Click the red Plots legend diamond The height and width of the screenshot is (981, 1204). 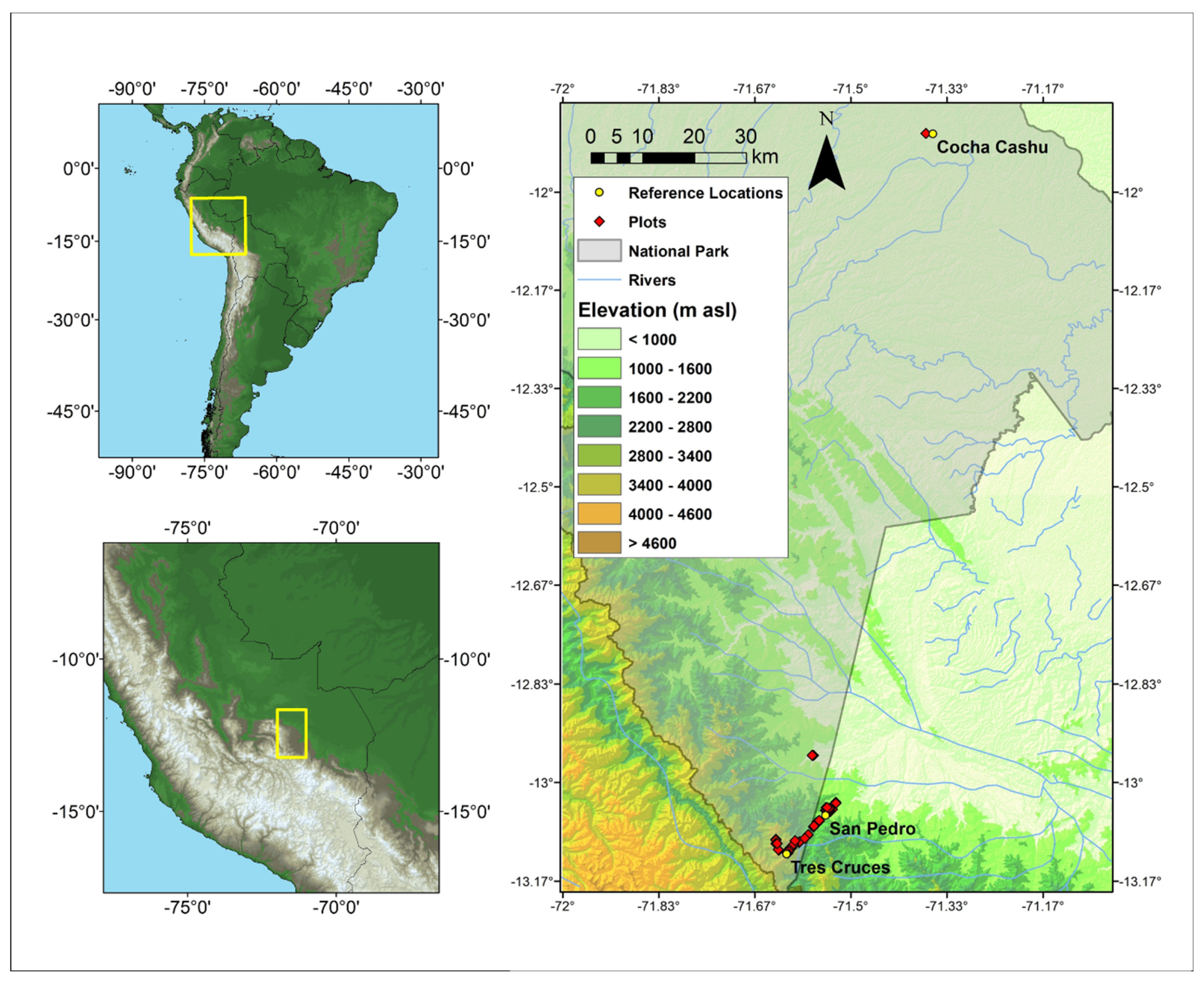(599, 222)
